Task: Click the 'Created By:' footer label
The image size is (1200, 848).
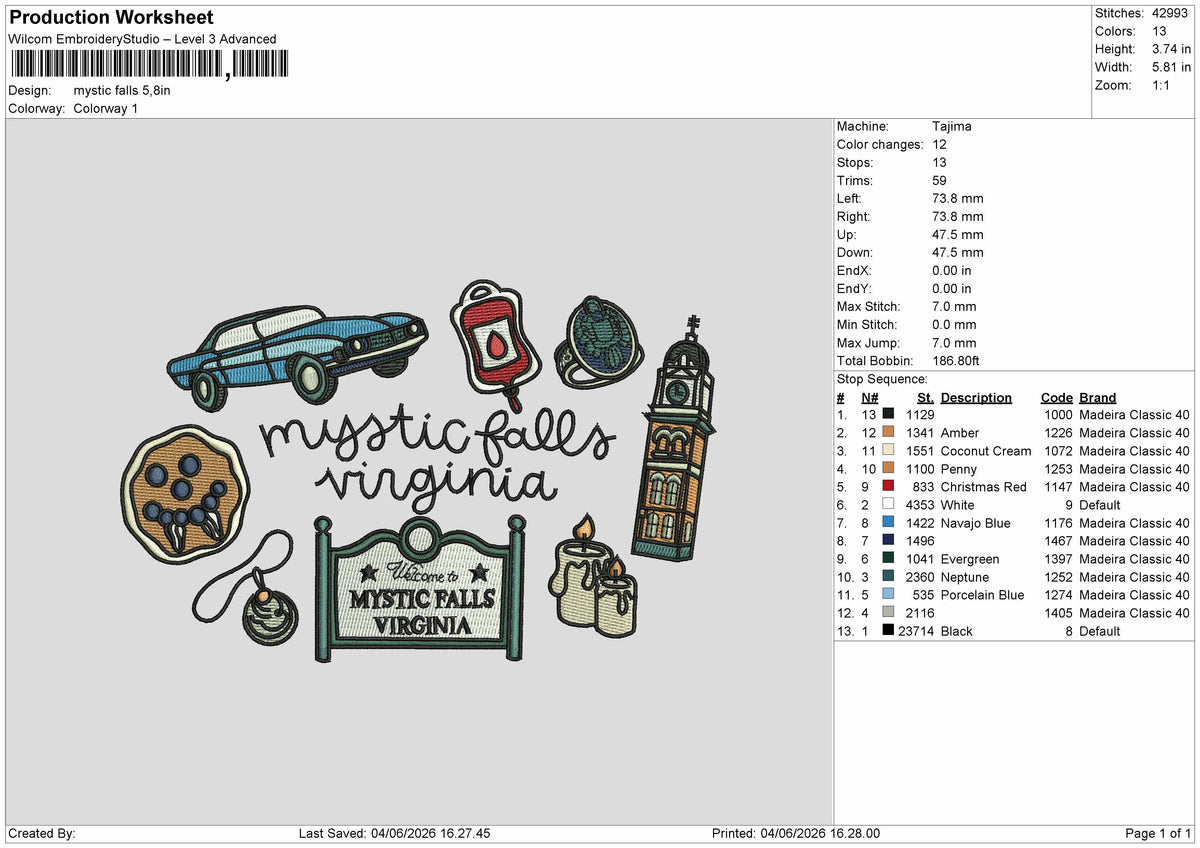Action: click(42, 833)
